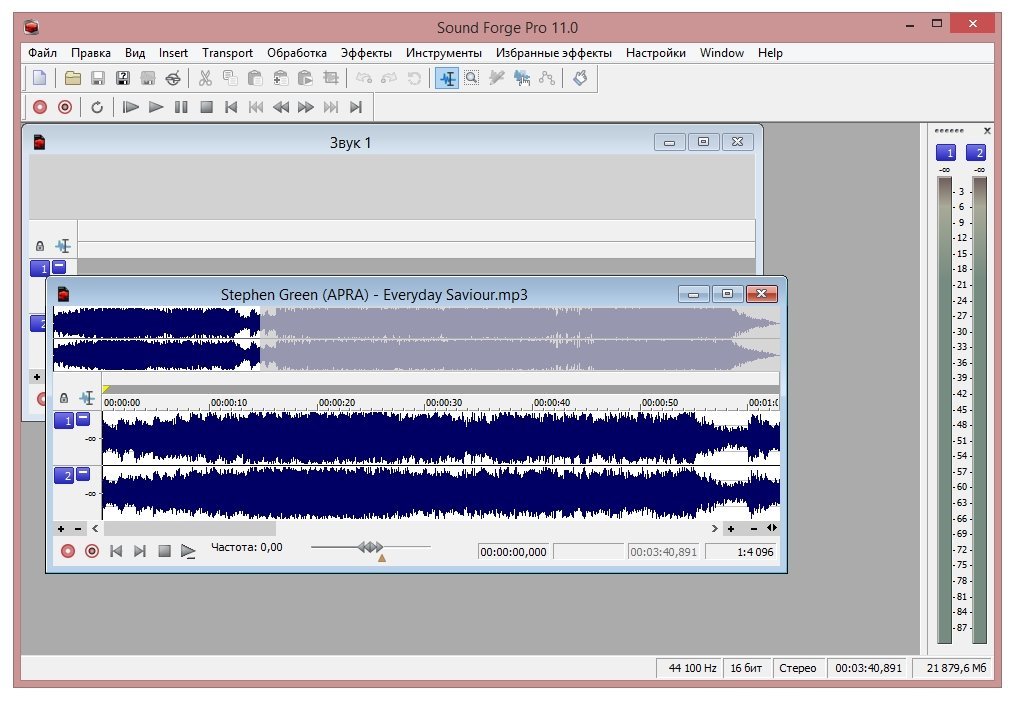Save the file with floppy icon

97,79
